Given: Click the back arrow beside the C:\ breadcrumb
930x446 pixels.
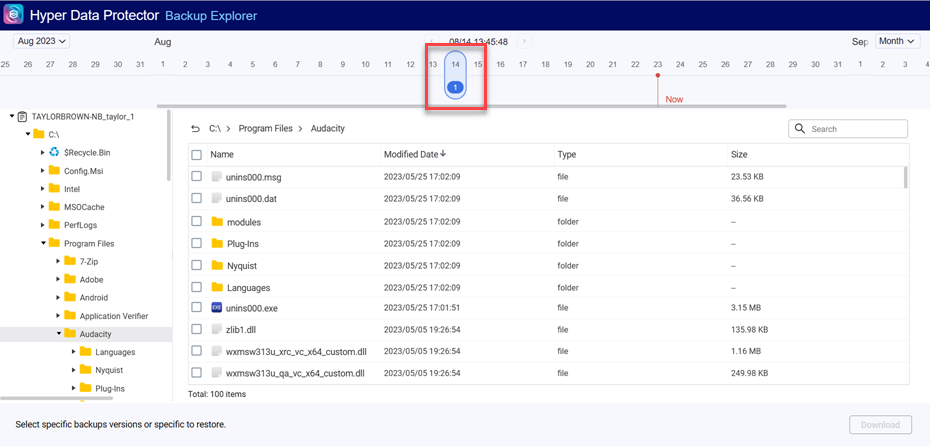Looking at the screenshot, I should (195, 129).
